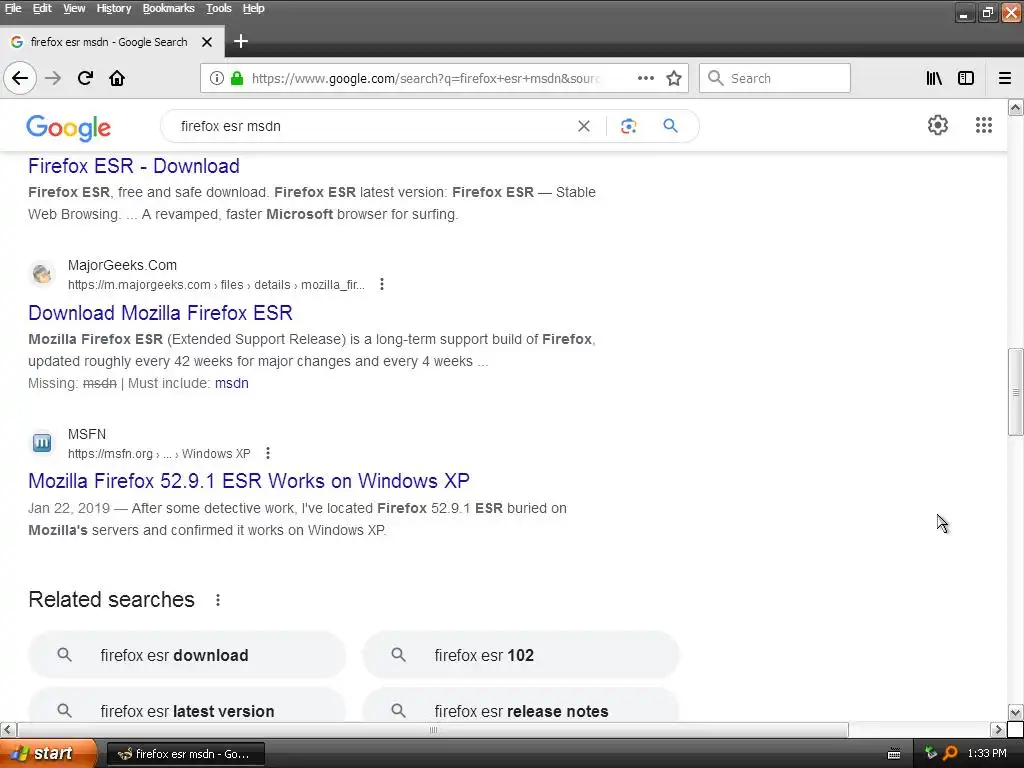Click the horizontal scrollbar thumb
This screenshot has width=1024, height=768.
pyautogui.click(x=432, y=729)
